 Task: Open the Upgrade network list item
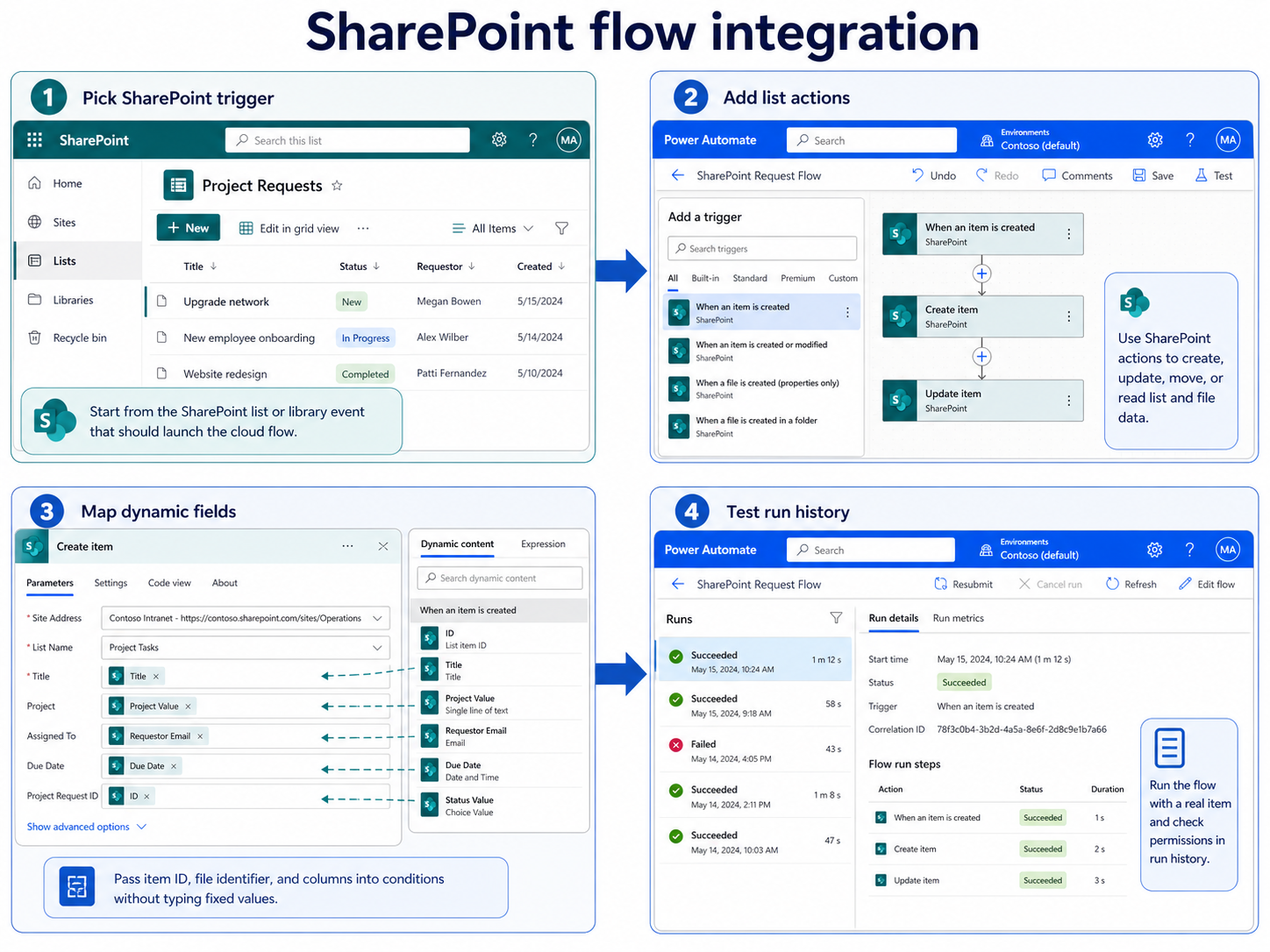tap(226, 302)
